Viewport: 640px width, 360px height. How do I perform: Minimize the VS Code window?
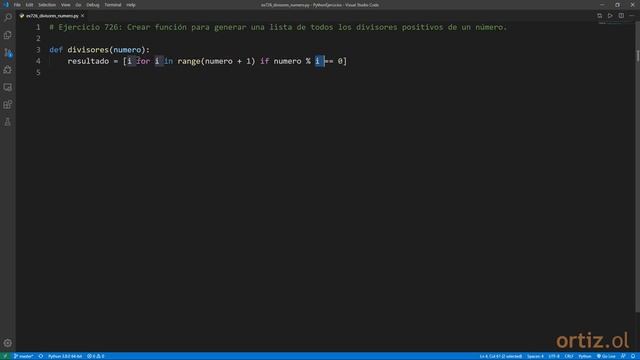[602, 5]
